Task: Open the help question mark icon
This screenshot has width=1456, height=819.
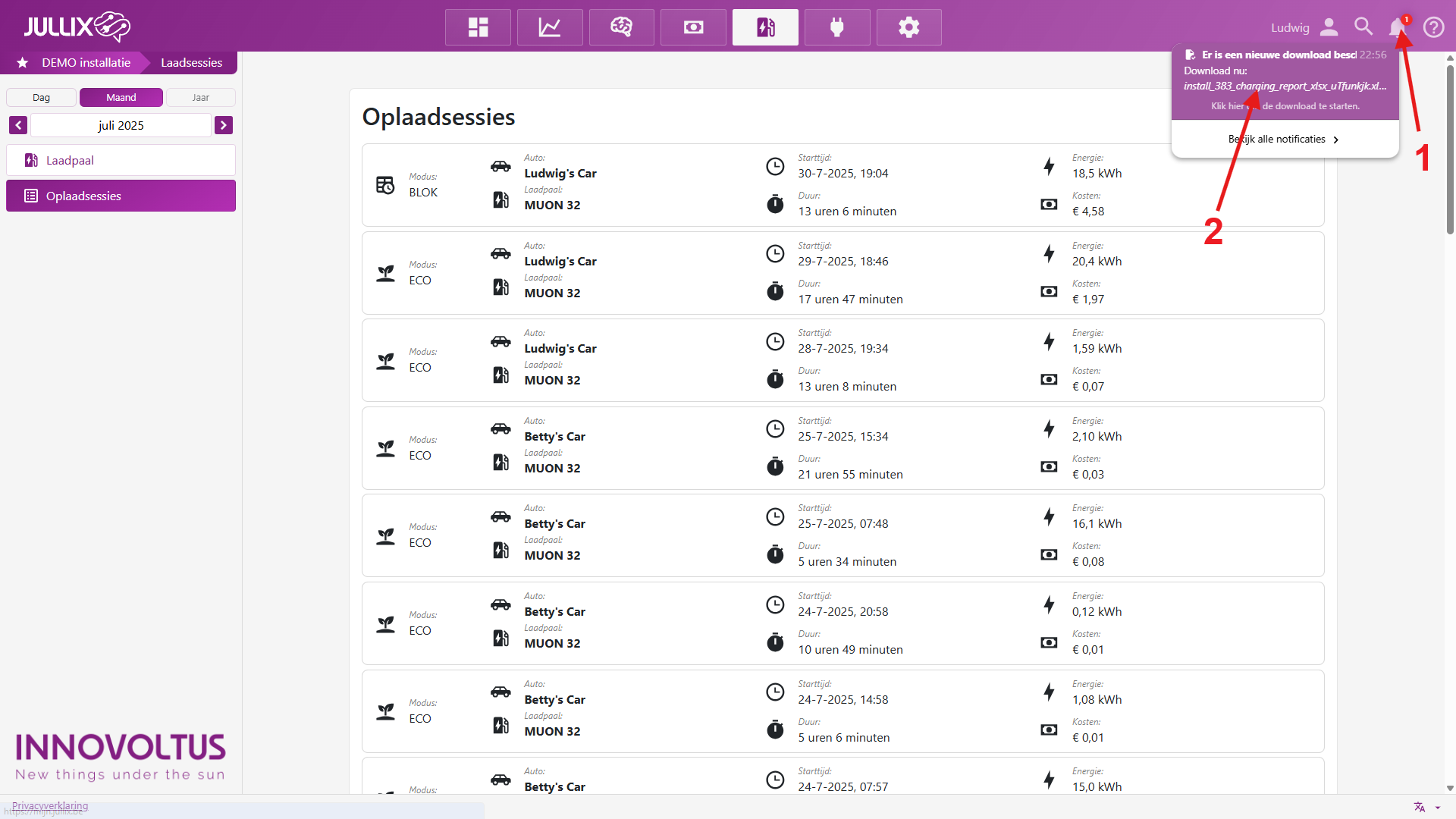Action: click(x=1433, y=27)
